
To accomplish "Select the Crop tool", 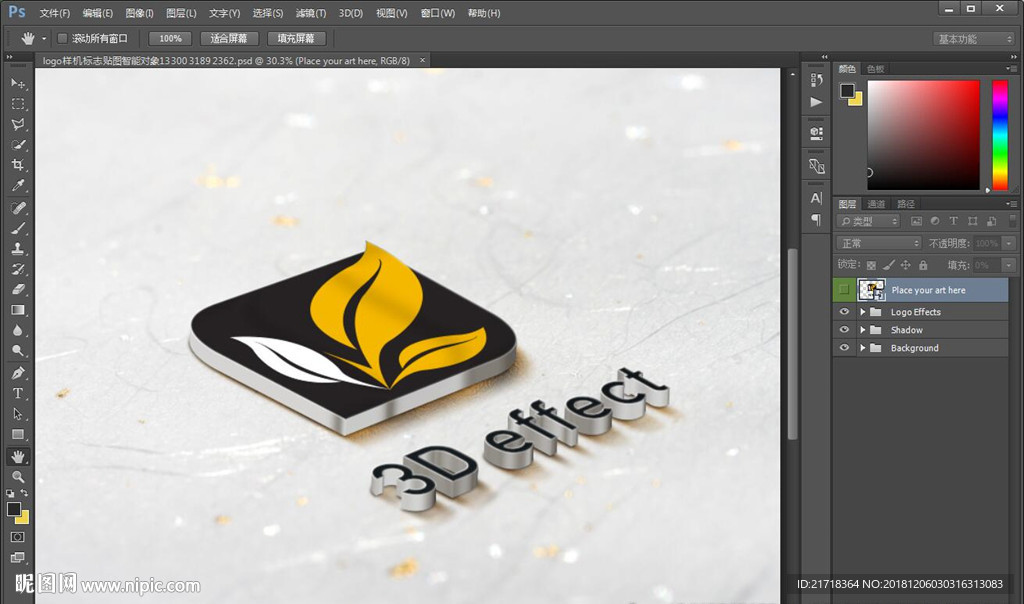I will pos(18,165).
